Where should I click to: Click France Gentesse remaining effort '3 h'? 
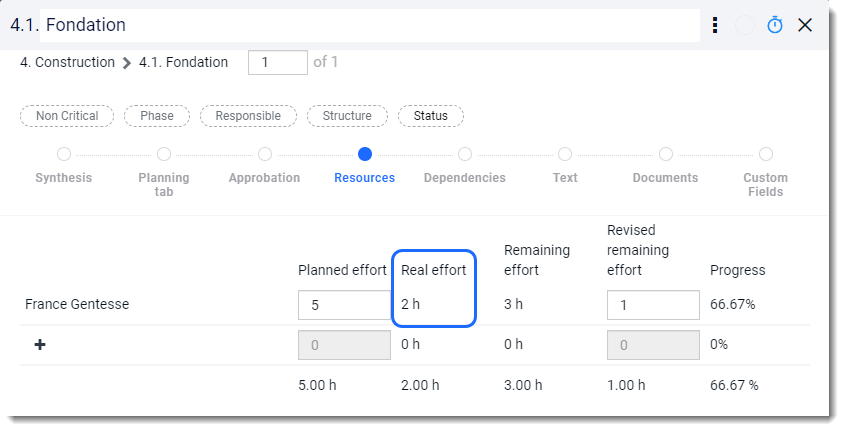coord(513,304)
